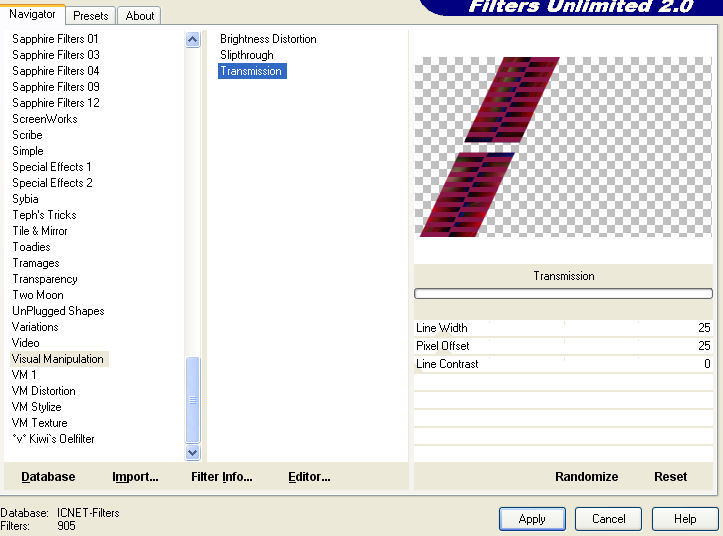Reset the filter parameters
The width and height of the screenshot is (723, 536).
click(670, 476)
